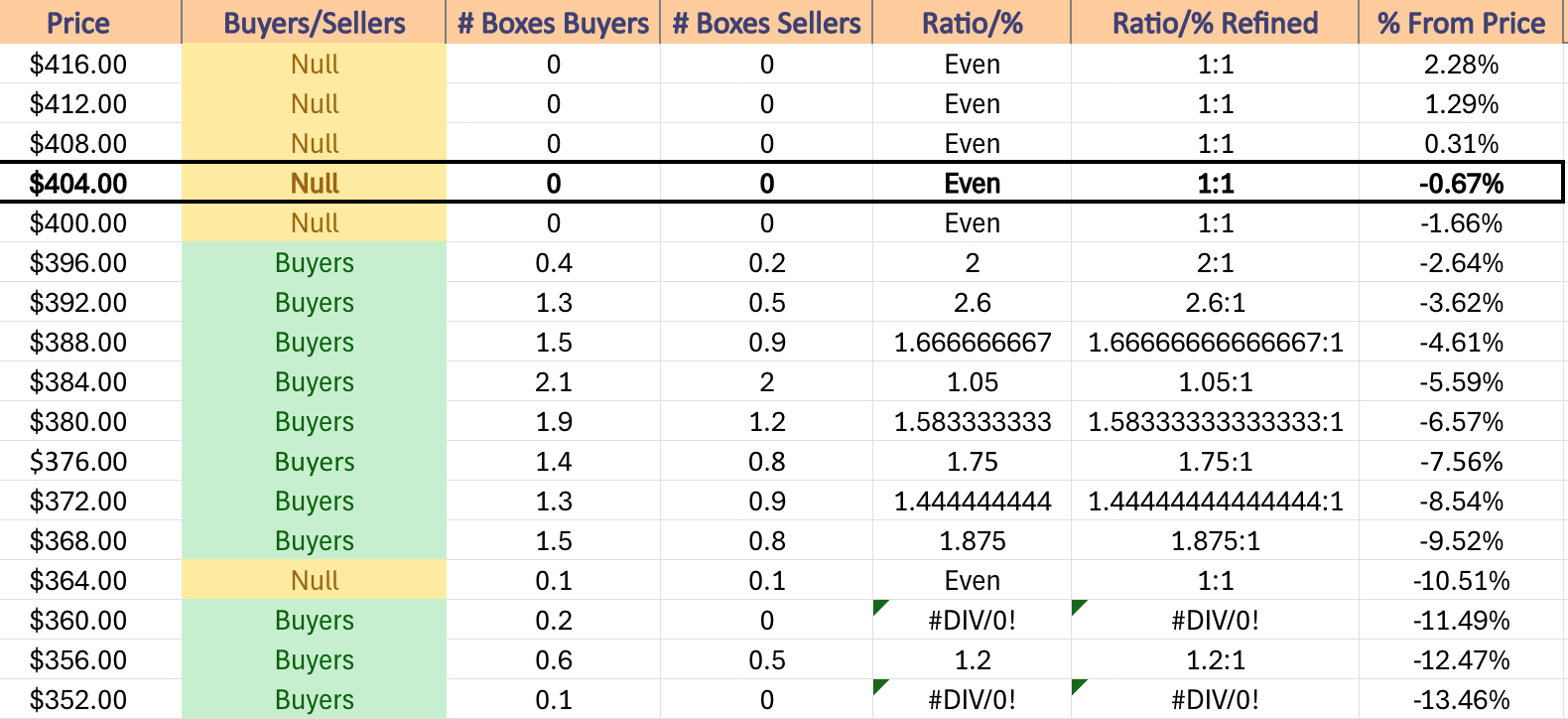Screen dimensions: 1568x719
Task: Select the -13.46% from price cell
Action: pyautogui.click(x=1461, y=699)
